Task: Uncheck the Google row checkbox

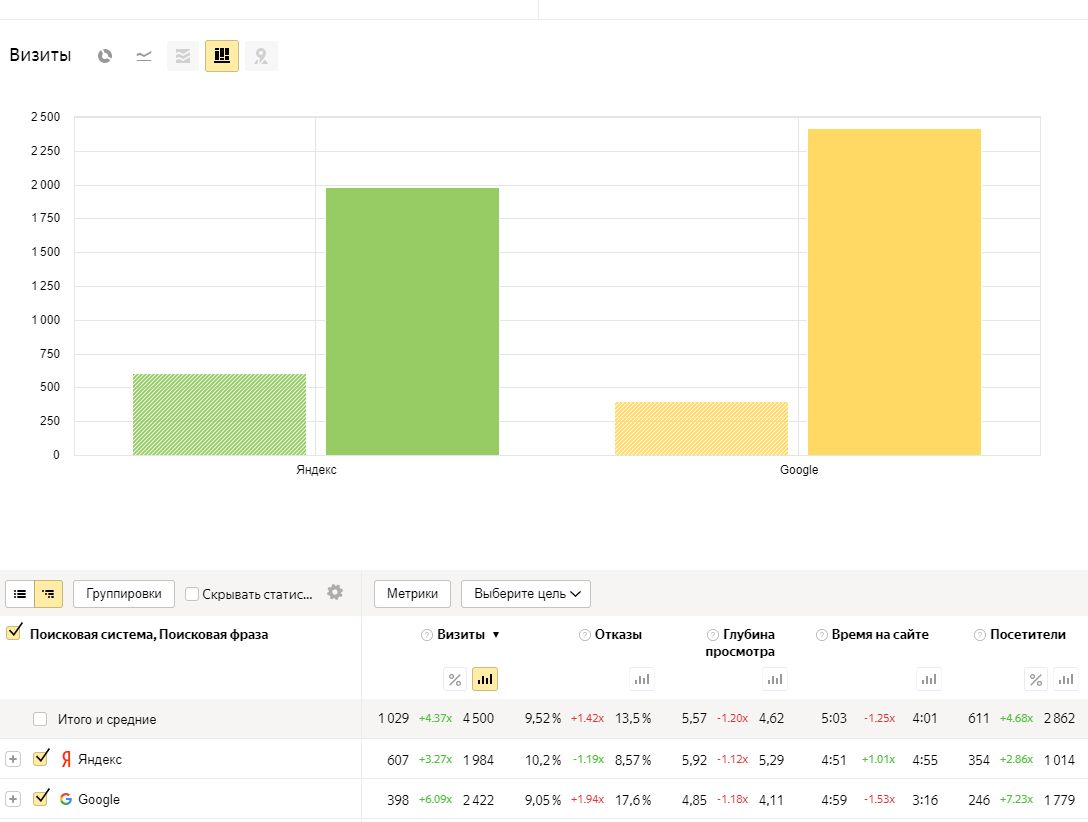Action: (x=41, y=797)
